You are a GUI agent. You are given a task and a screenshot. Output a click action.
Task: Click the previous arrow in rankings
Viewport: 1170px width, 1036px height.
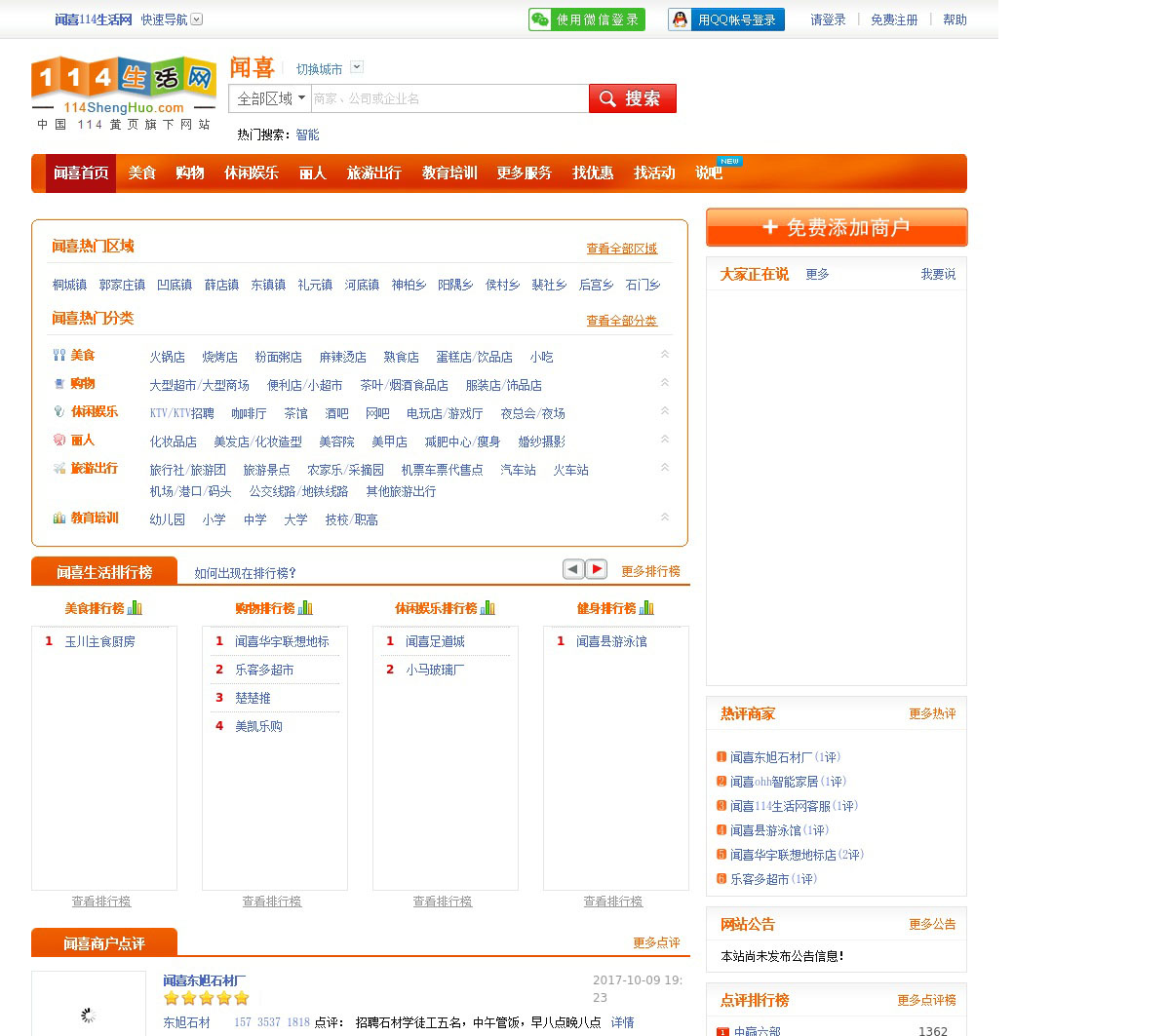coord(573,569)
